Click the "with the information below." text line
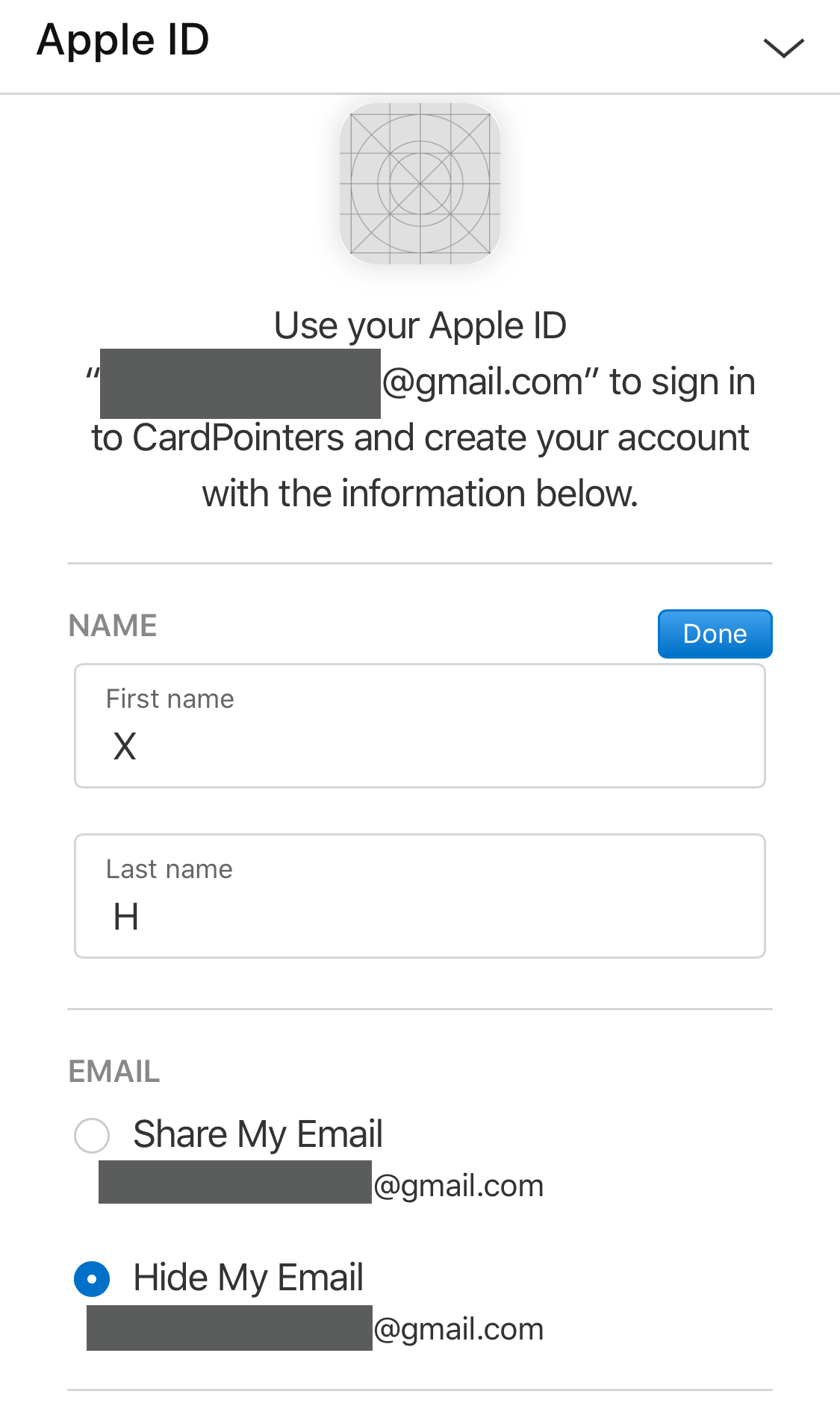The height and width of the screenshot is (1406, 840). 420,494
